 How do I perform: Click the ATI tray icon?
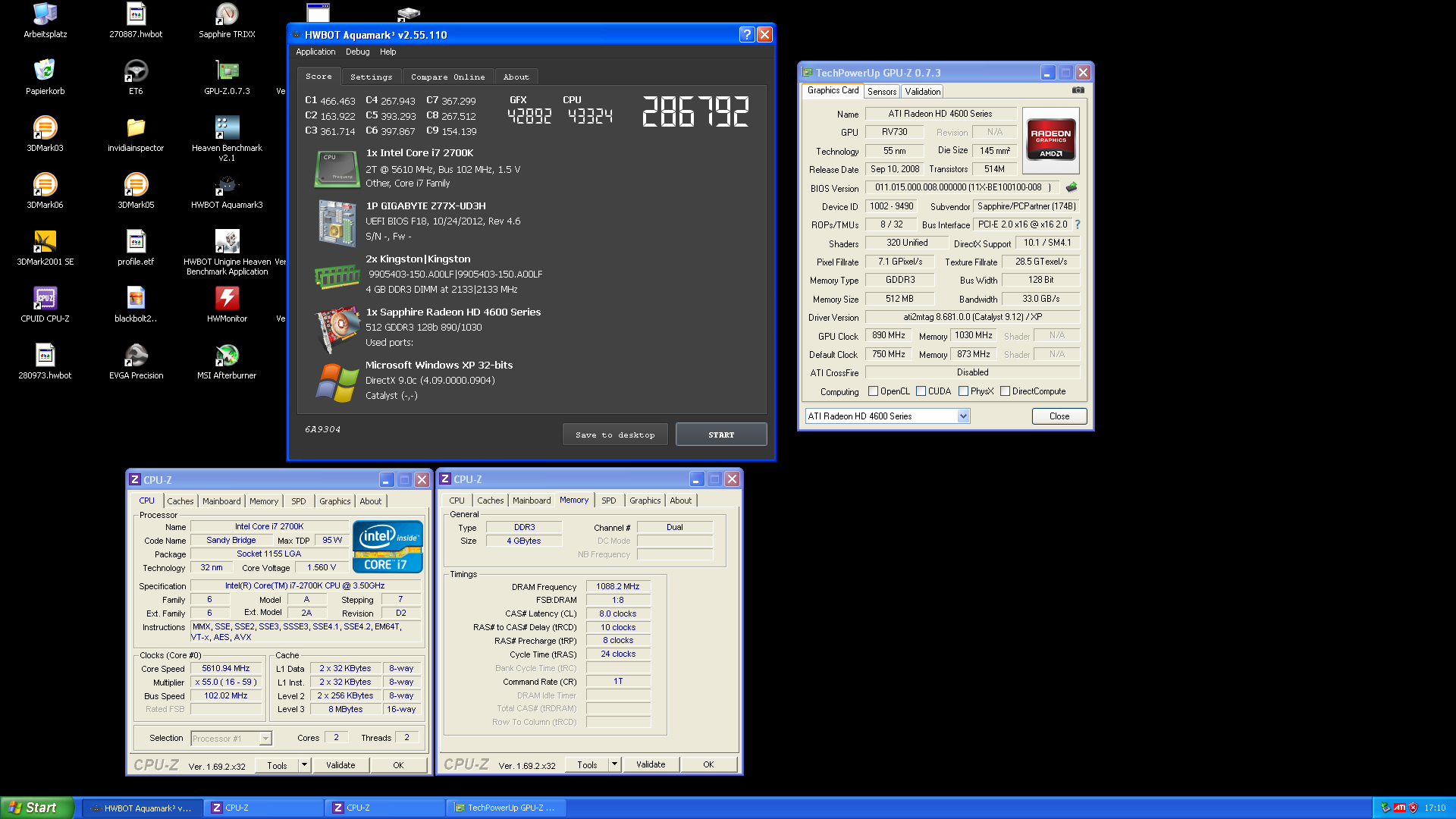(1399, 808)
